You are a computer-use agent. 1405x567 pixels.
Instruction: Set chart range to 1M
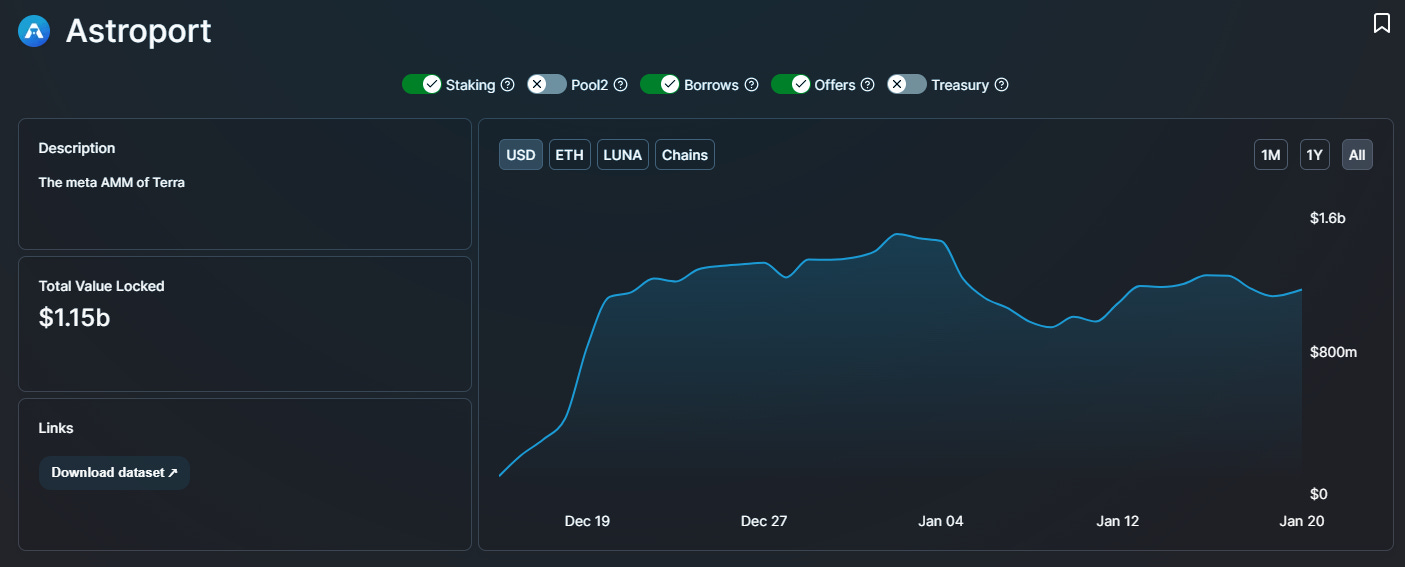click(x=1271, y=155)
